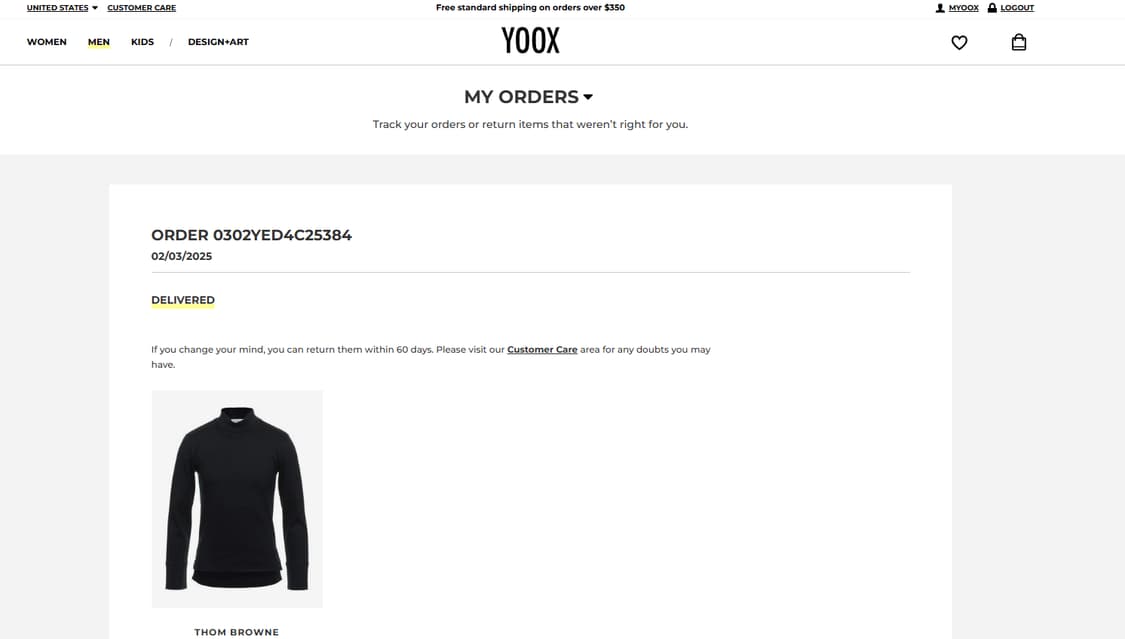
Task: Open the Men menu
Action: (99, 42)
